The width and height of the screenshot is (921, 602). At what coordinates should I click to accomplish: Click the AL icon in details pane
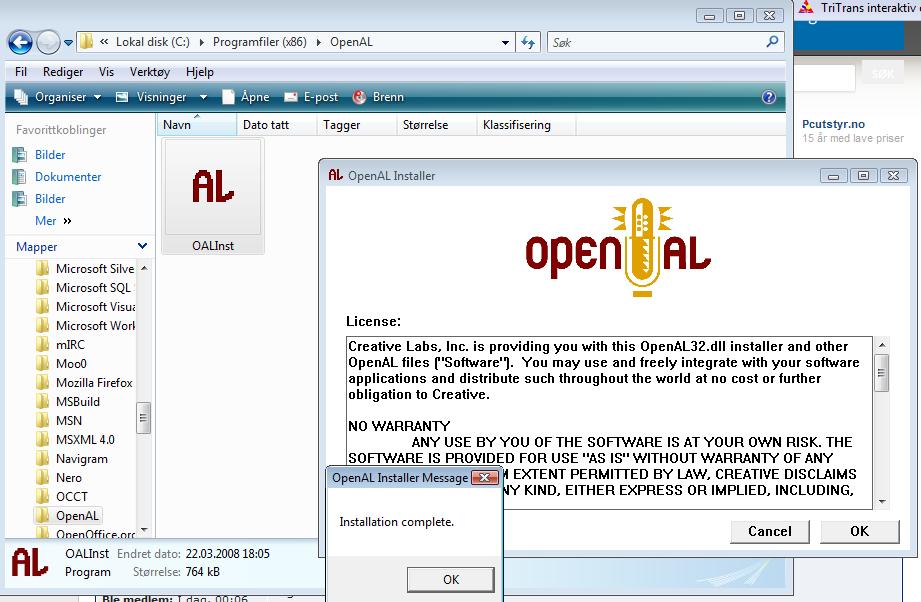coord(29,562)
